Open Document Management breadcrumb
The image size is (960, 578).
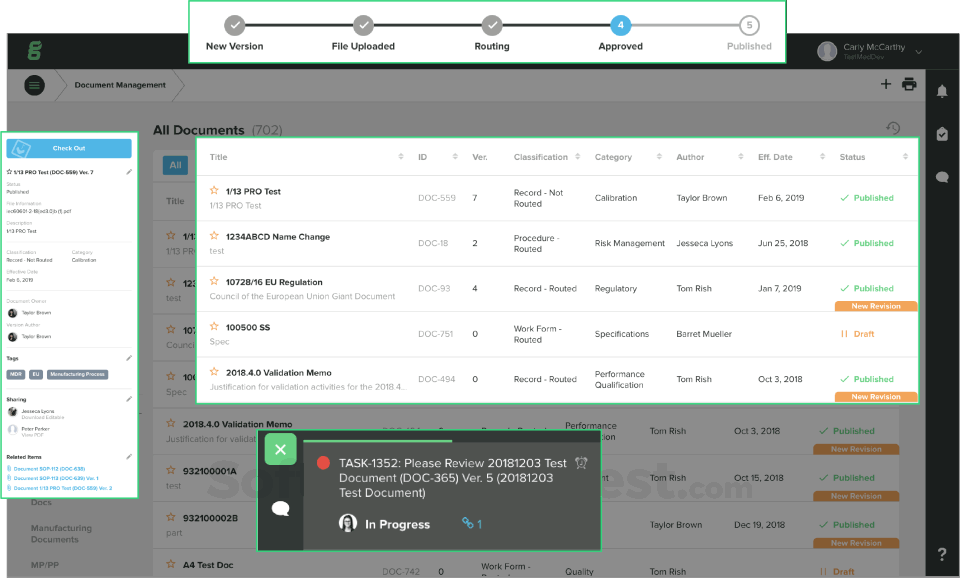point(120,85)
